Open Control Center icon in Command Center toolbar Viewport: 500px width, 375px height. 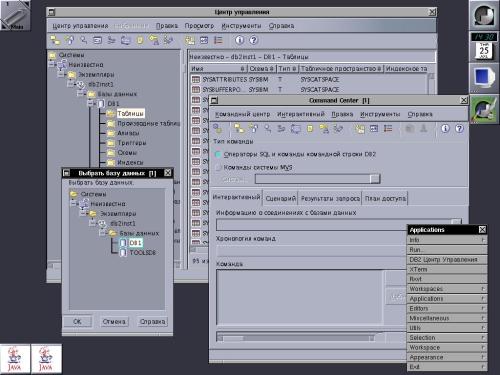click(239, 128)
